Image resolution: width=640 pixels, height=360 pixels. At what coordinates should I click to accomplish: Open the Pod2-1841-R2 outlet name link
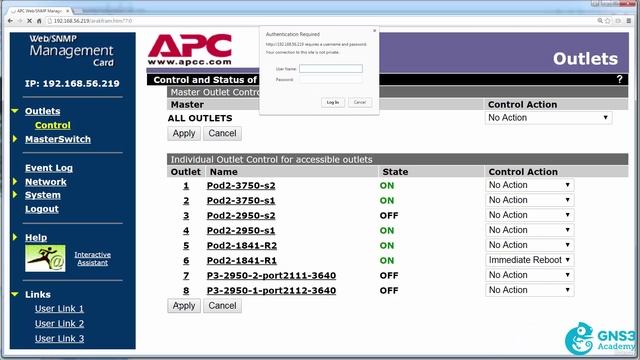242,246
